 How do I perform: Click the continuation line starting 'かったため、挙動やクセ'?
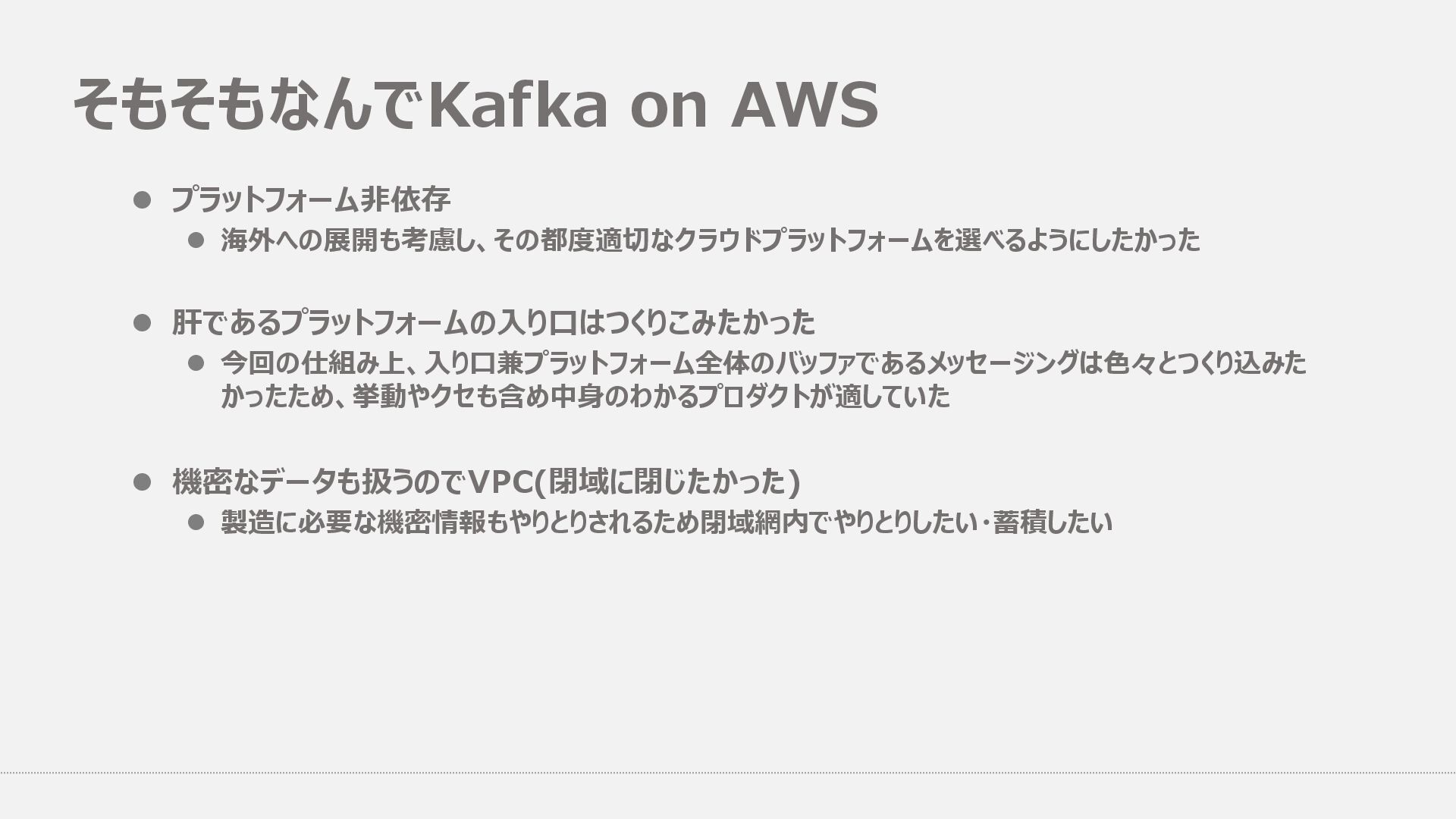pyautogui.click(x=585, y=396)
